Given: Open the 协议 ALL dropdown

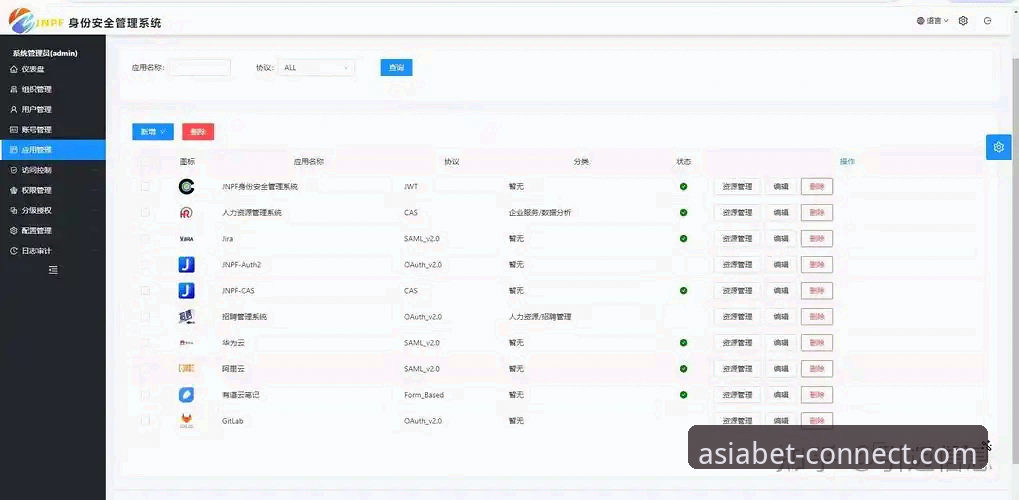Looking at the screenshot, I should (x=316, y=68).
